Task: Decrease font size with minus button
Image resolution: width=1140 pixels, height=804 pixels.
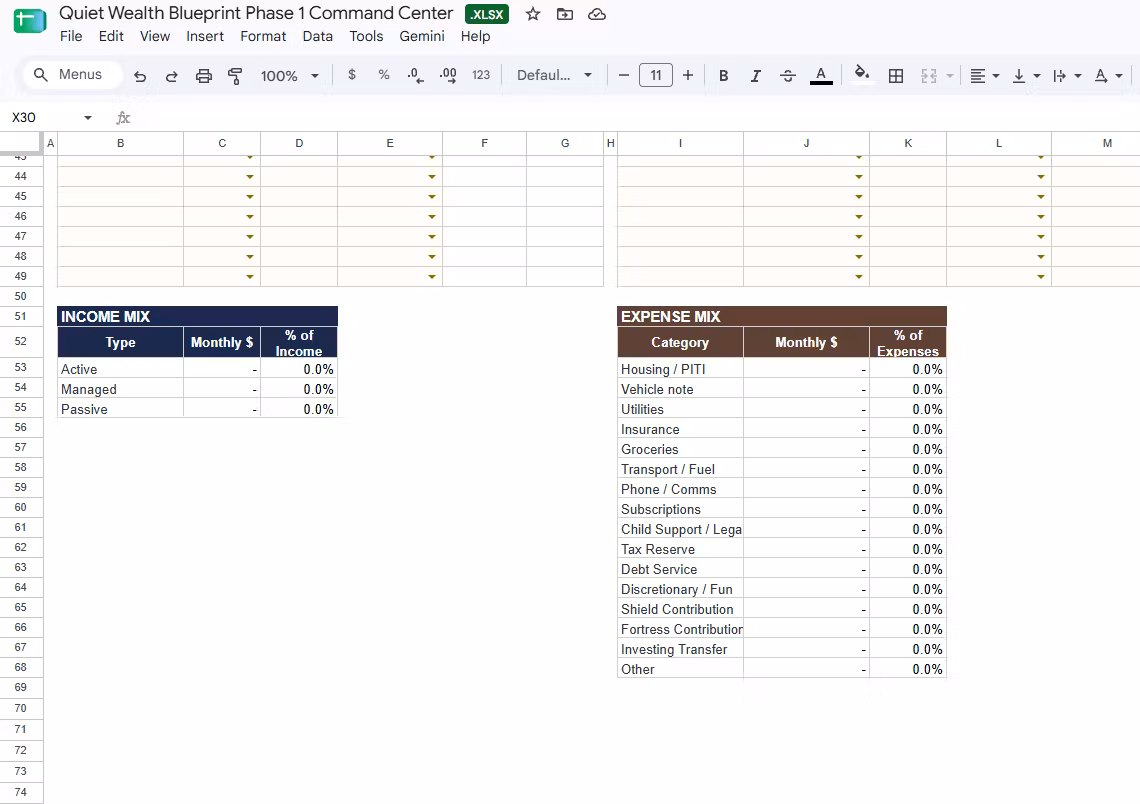Action: (x=623, y=75)
